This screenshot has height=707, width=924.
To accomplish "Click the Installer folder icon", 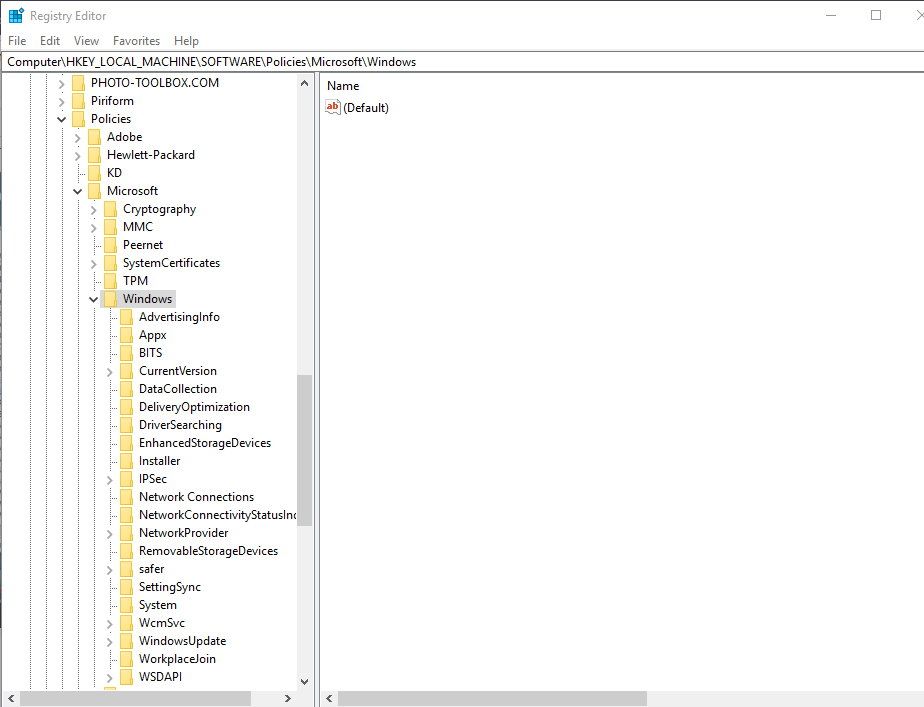I will pos(126,461).
